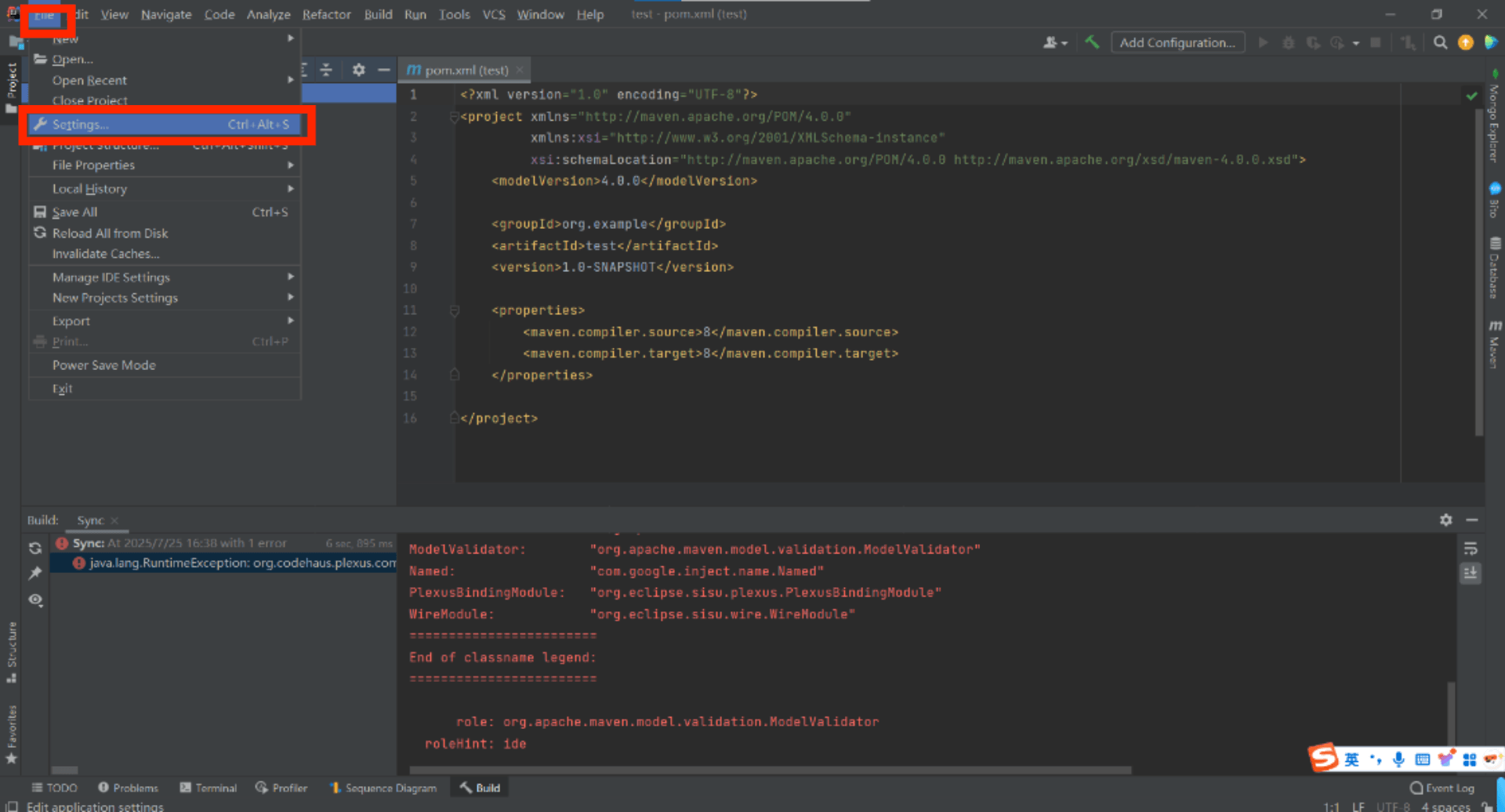
Task: Click the Search Everywhere magnifier icon
Action: pyautogui.click(x=1440, y=42)
